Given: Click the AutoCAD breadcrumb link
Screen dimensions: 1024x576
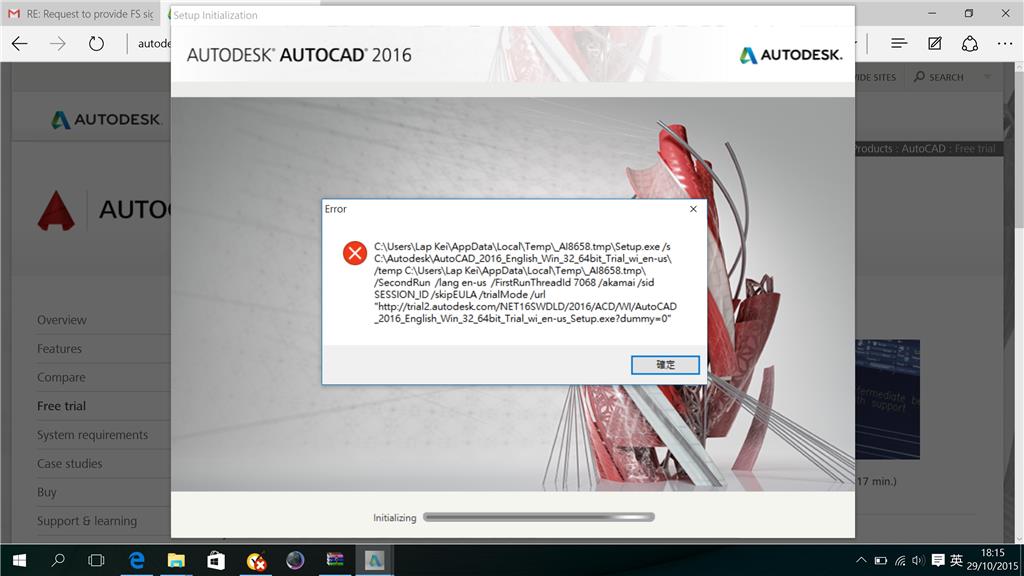Looking at the screenshot, I should coord(923,148).
